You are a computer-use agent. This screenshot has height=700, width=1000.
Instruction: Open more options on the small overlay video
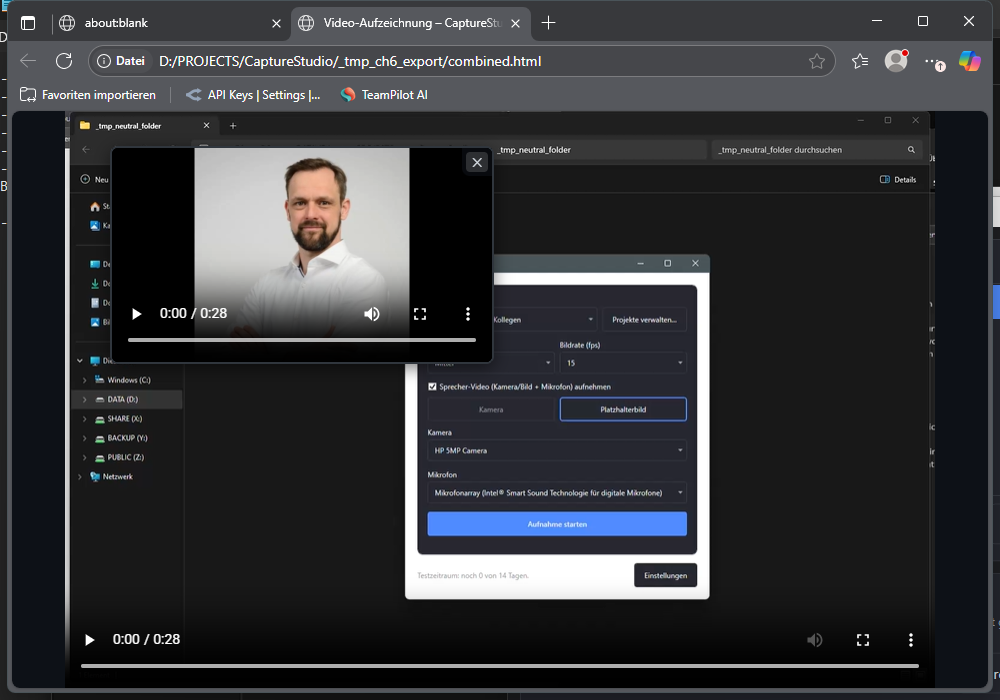point(468,314)
